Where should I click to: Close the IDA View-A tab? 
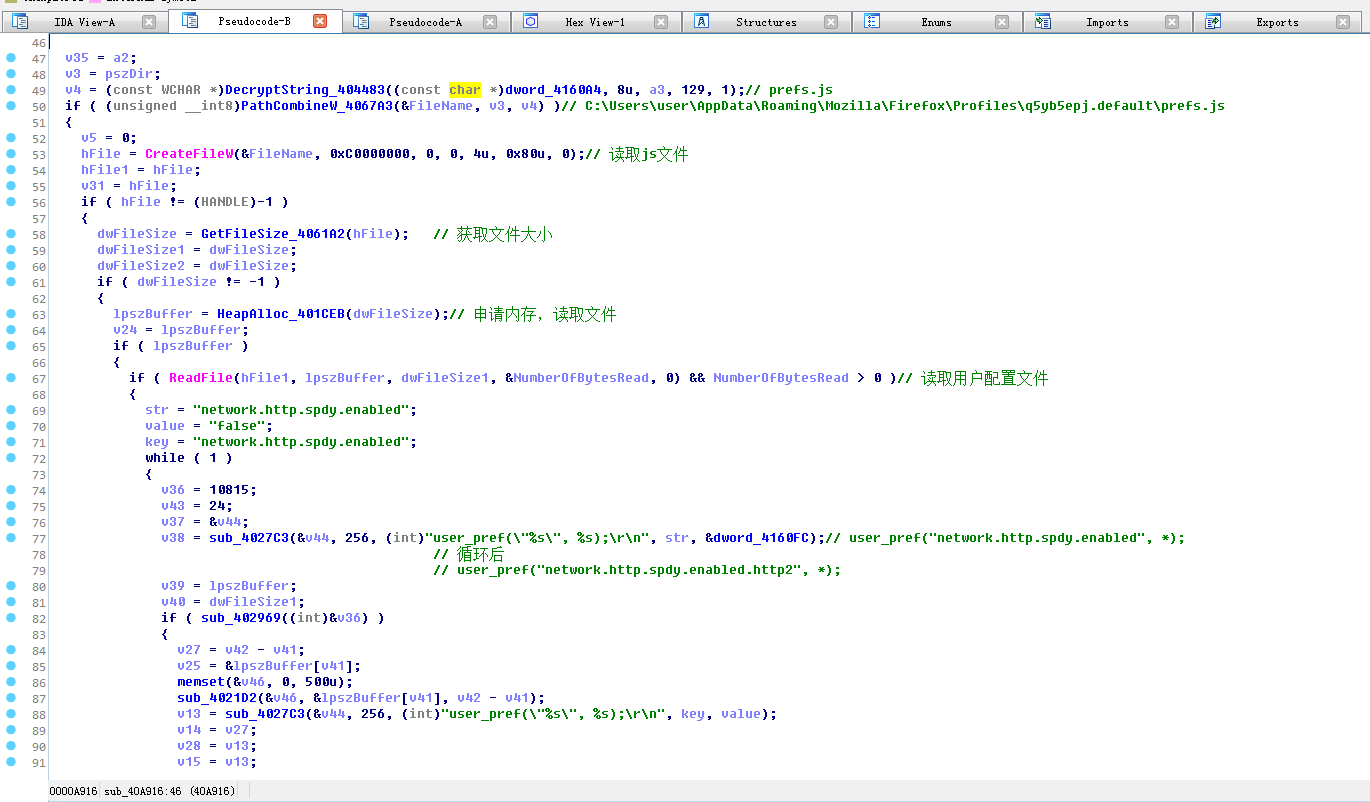point(149,22)
